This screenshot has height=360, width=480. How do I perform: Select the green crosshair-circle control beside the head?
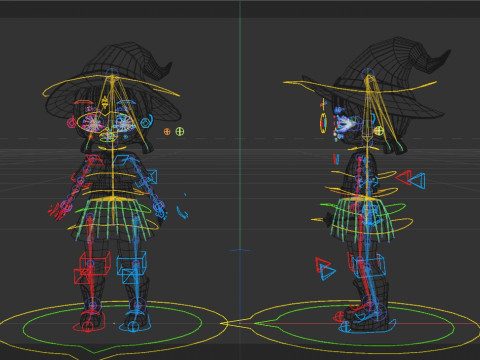click(x=179, y=131)
